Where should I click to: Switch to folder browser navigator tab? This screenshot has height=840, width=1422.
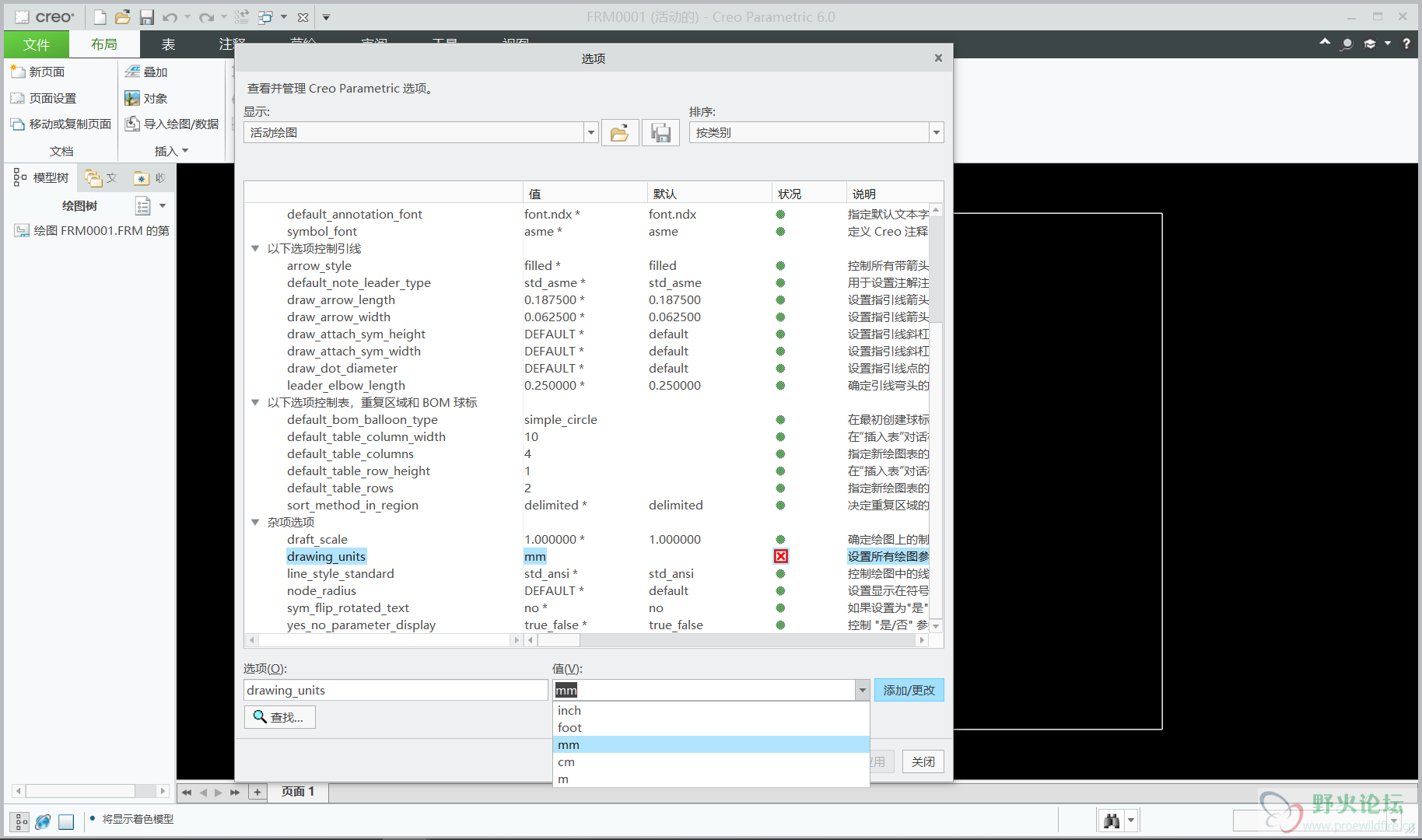coord(101,178)
